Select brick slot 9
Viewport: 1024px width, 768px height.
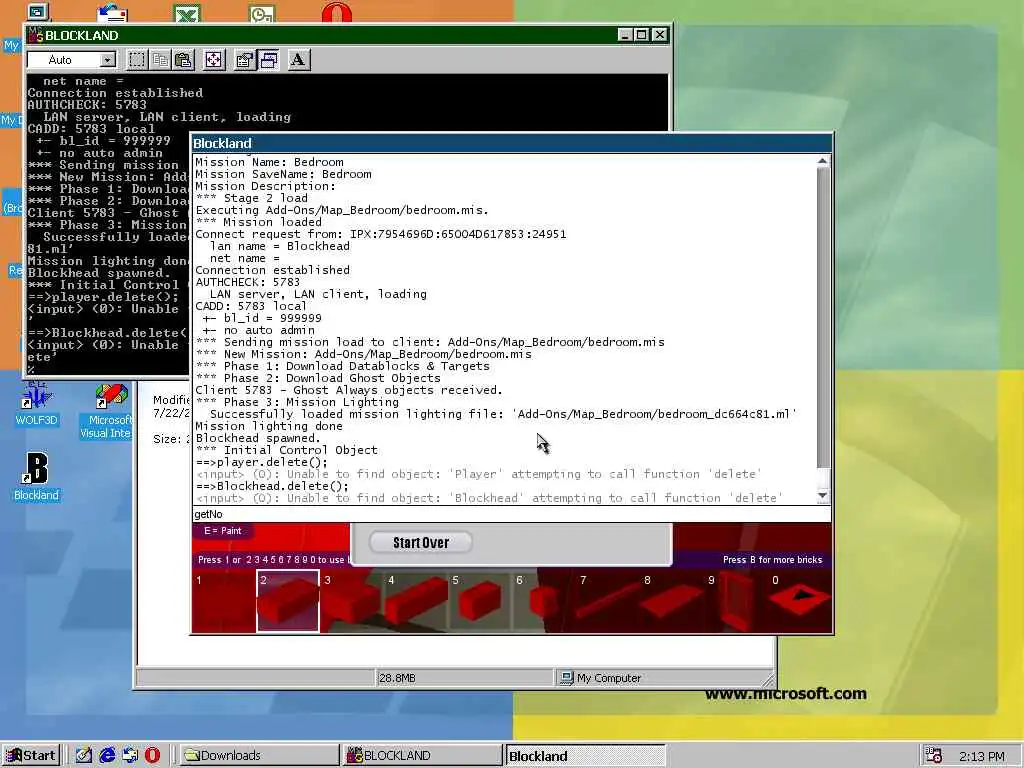click(736, 601)
